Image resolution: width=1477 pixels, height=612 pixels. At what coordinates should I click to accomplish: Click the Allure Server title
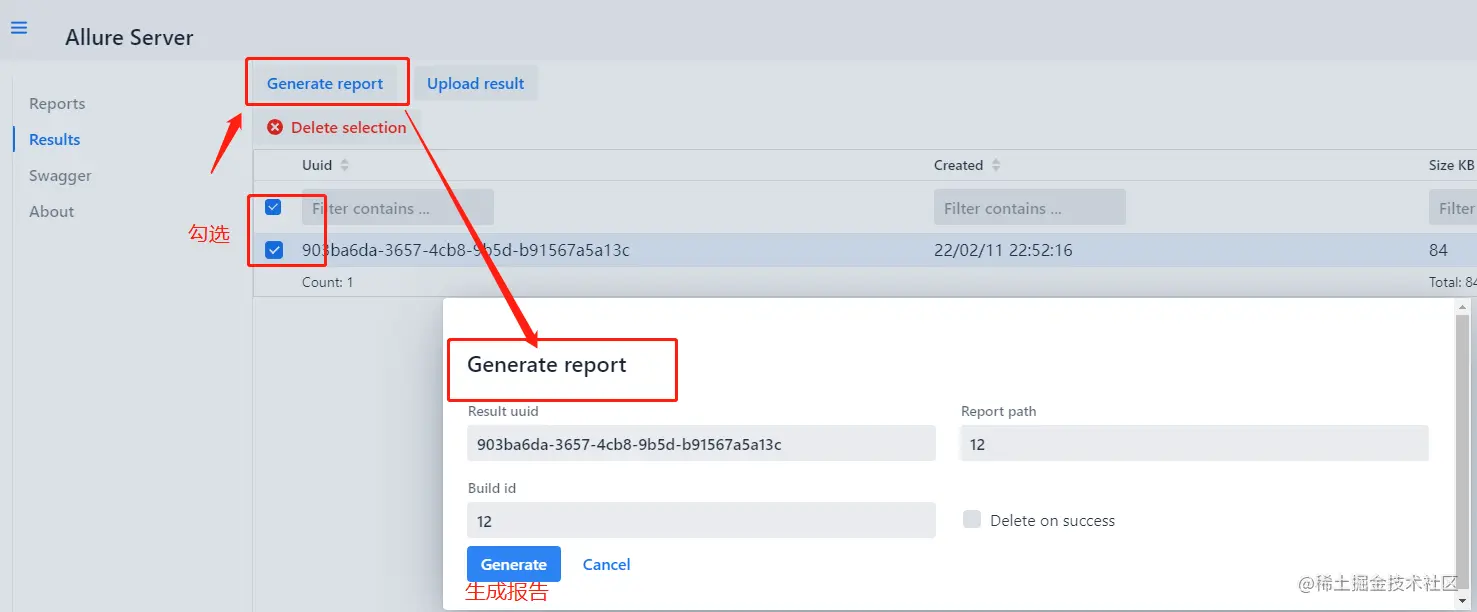[129, 38]
